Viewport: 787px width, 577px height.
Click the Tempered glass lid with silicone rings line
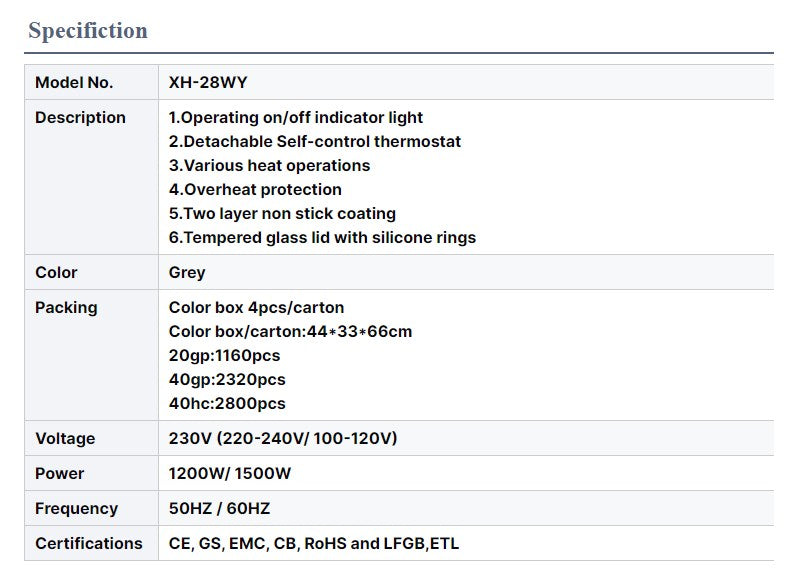pos(322,237)
